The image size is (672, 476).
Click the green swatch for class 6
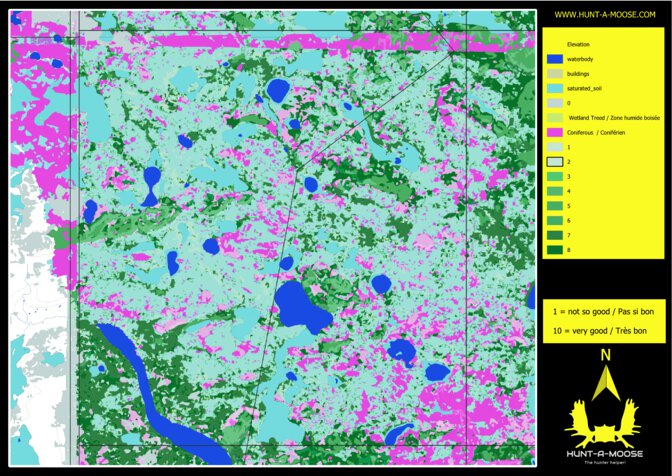[x=555, y=221]
